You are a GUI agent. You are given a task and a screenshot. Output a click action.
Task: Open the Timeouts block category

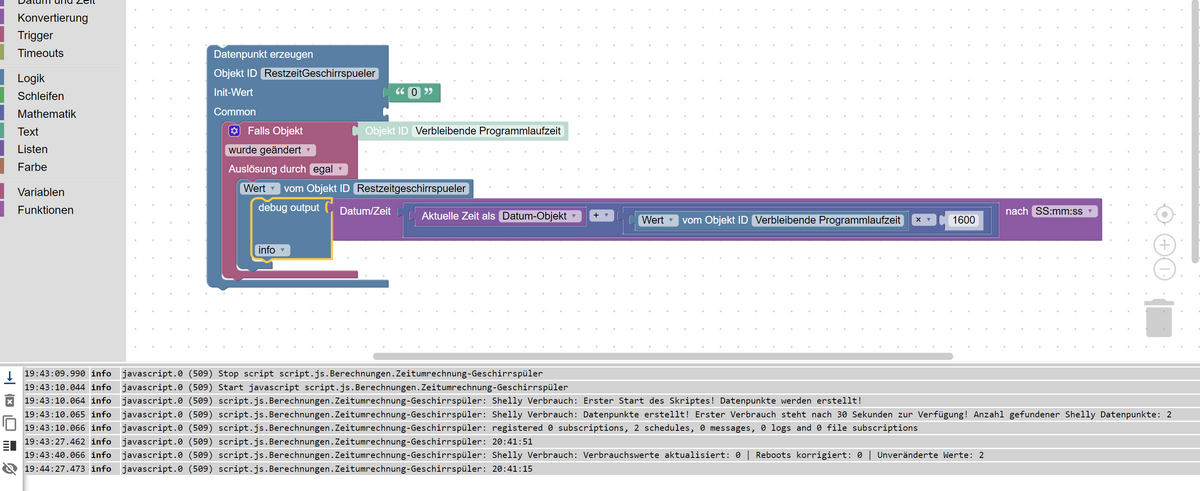[x=40, y=53]
